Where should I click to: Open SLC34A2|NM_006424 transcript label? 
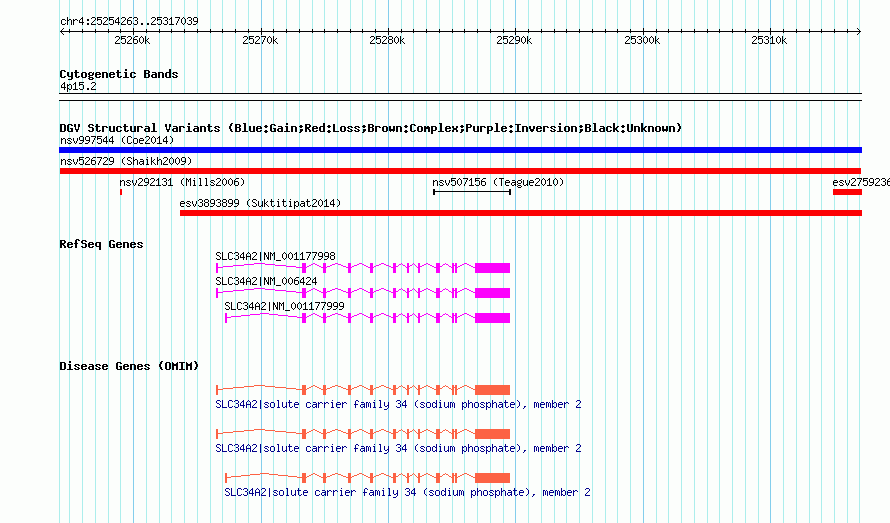(266, 281)
